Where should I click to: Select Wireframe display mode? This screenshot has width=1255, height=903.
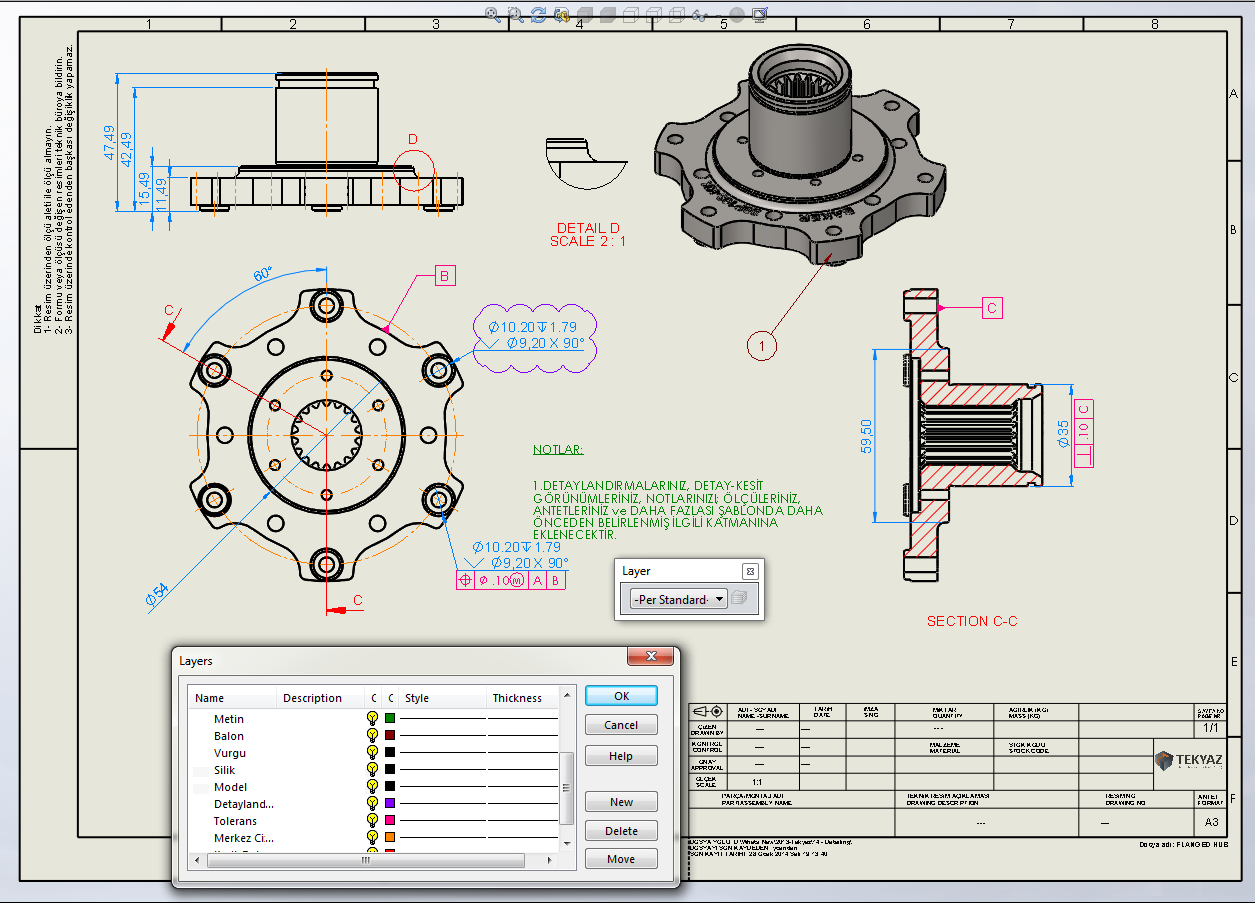coord(675,14)
